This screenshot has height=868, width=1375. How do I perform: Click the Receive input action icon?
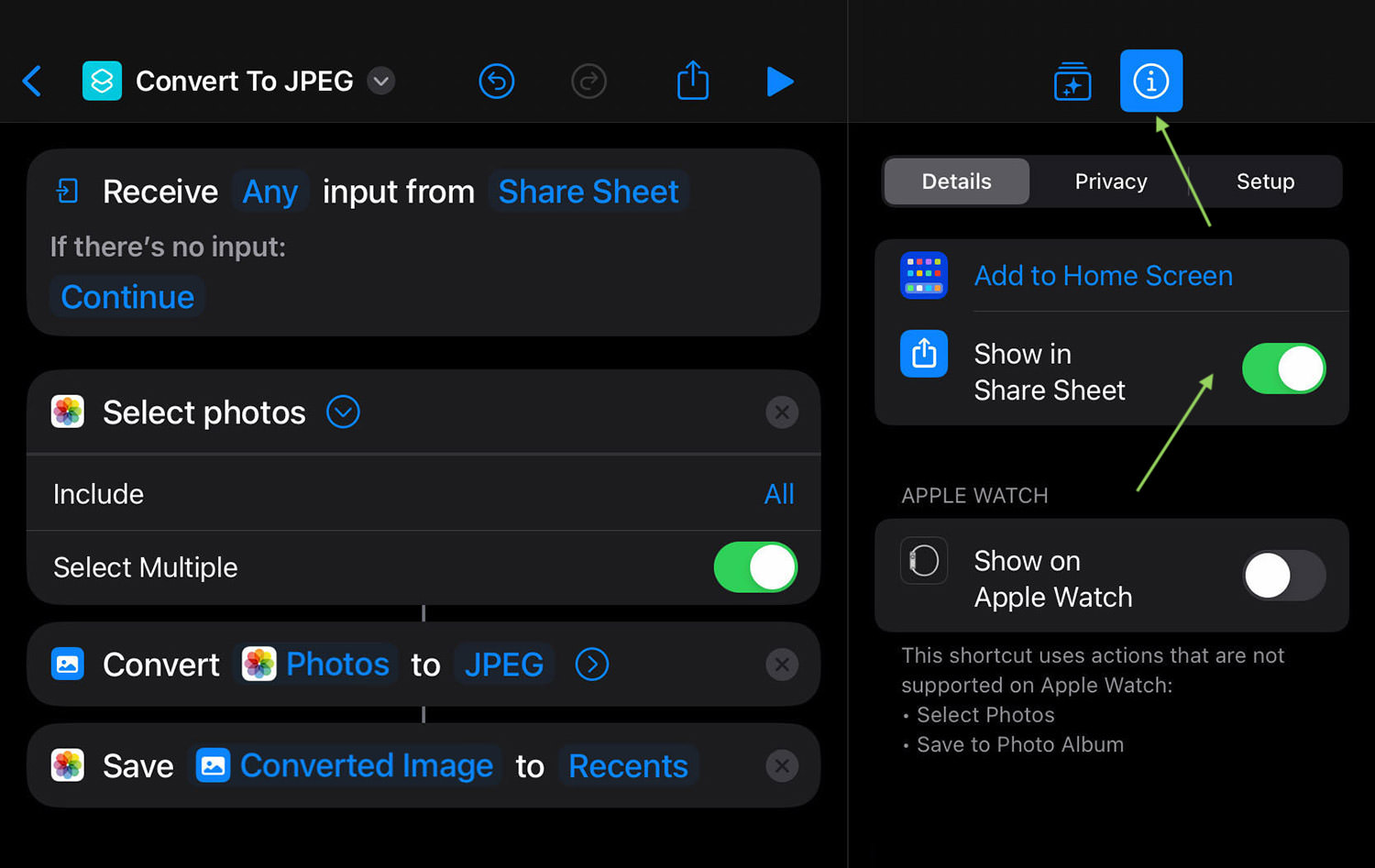coord(67,192)
